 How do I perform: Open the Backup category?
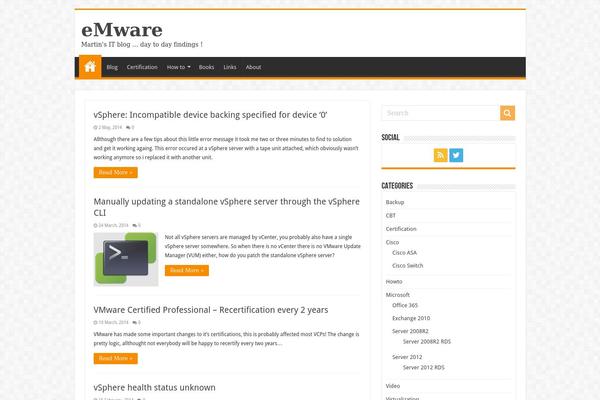[395, 202]
